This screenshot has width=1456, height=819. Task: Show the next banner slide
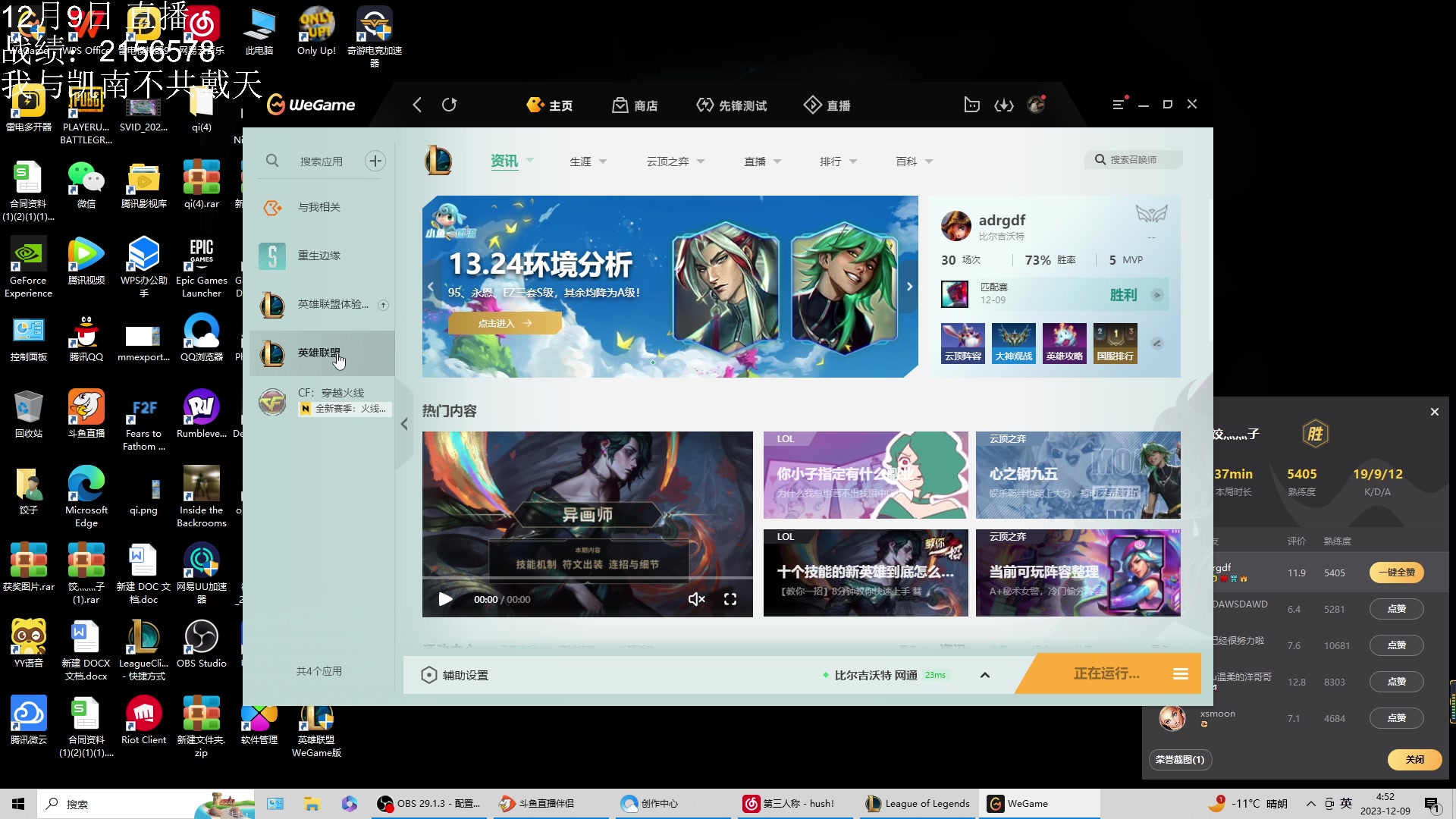[x=909, y=287]
